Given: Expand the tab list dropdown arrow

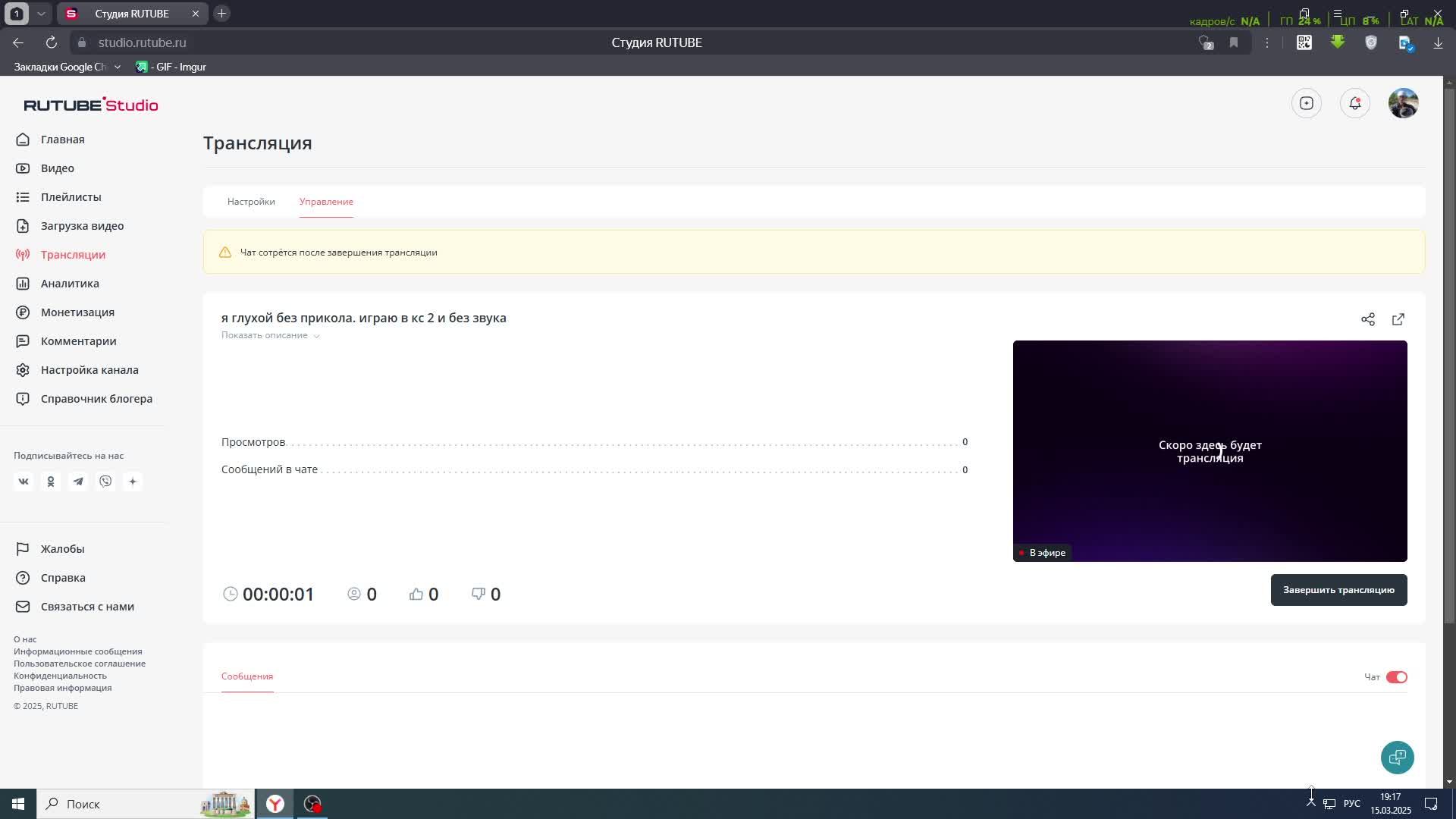Looking at the screenshot, I should (x=41, y=14).
